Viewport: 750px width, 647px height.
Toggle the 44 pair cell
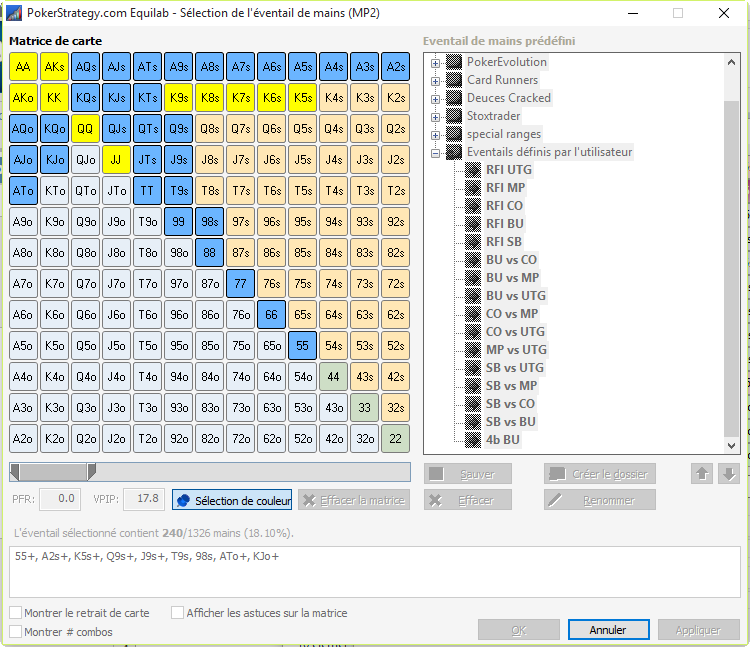pyautogui.click(x=333, y=377)
